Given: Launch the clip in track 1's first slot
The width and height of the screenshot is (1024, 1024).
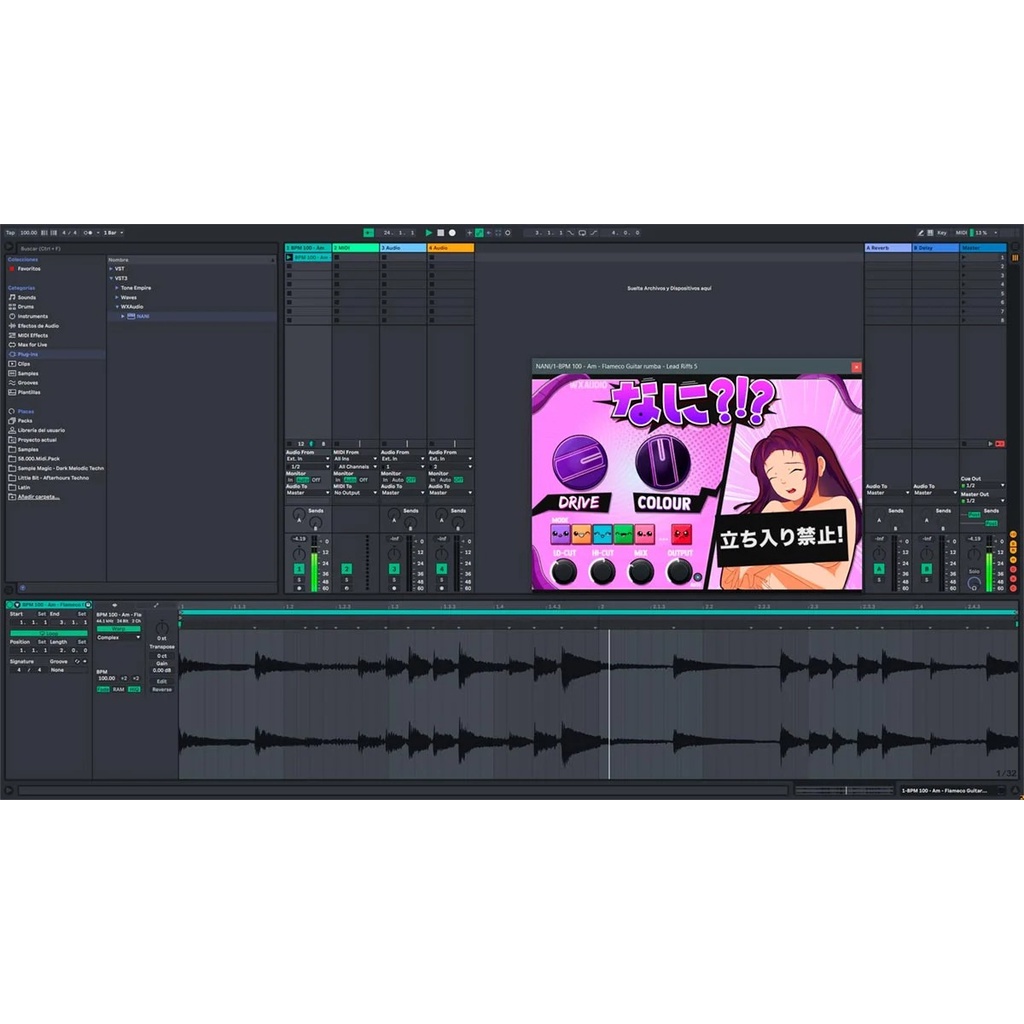Looking at the screenshot, I should tap(289, 257).
